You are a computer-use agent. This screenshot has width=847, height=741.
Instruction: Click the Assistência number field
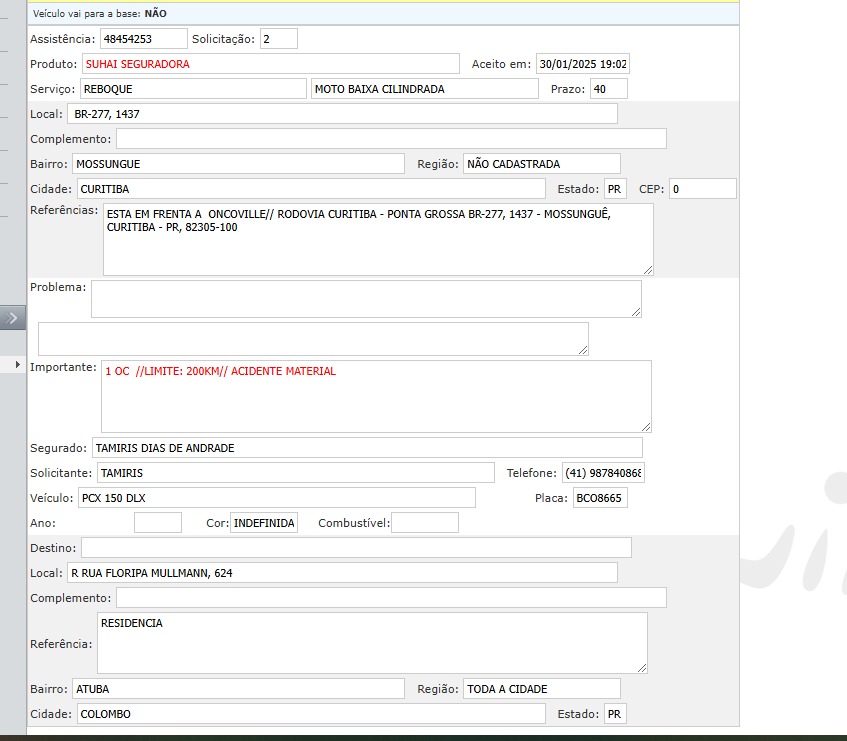click(x=143, y=39)
